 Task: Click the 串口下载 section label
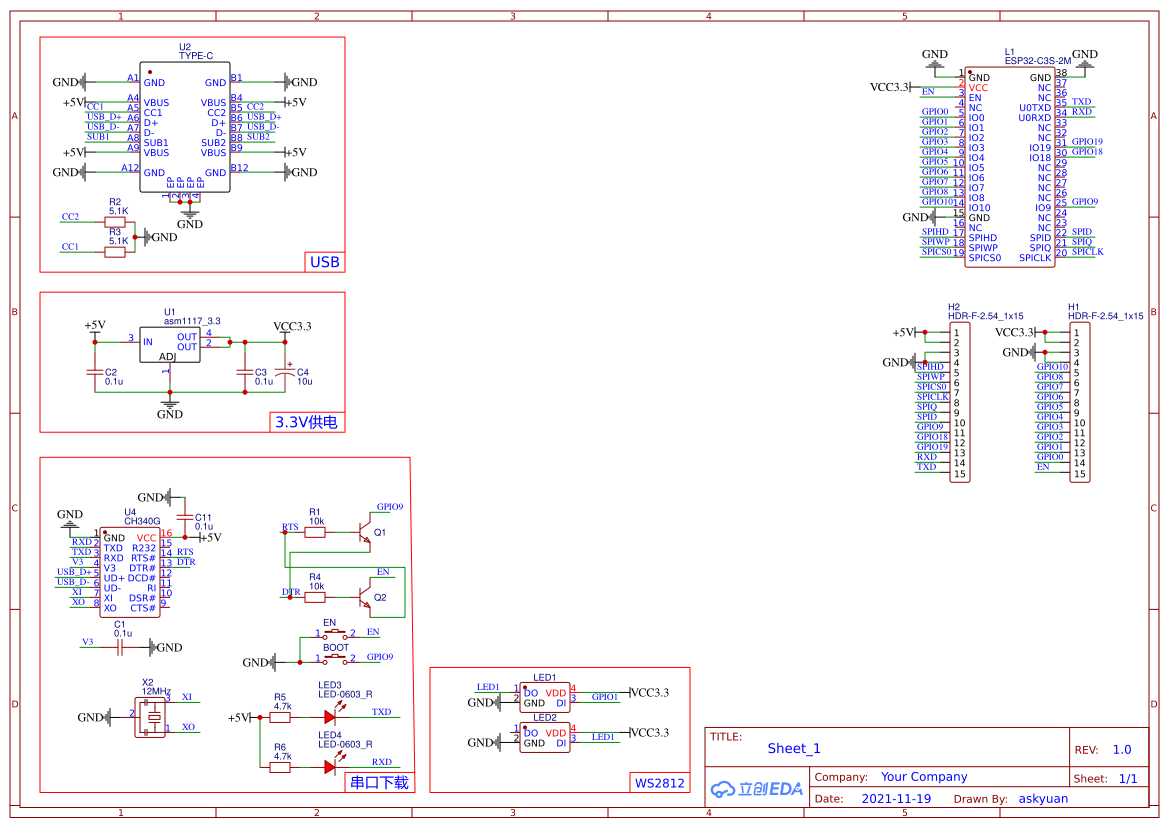[x=379, y=783]
